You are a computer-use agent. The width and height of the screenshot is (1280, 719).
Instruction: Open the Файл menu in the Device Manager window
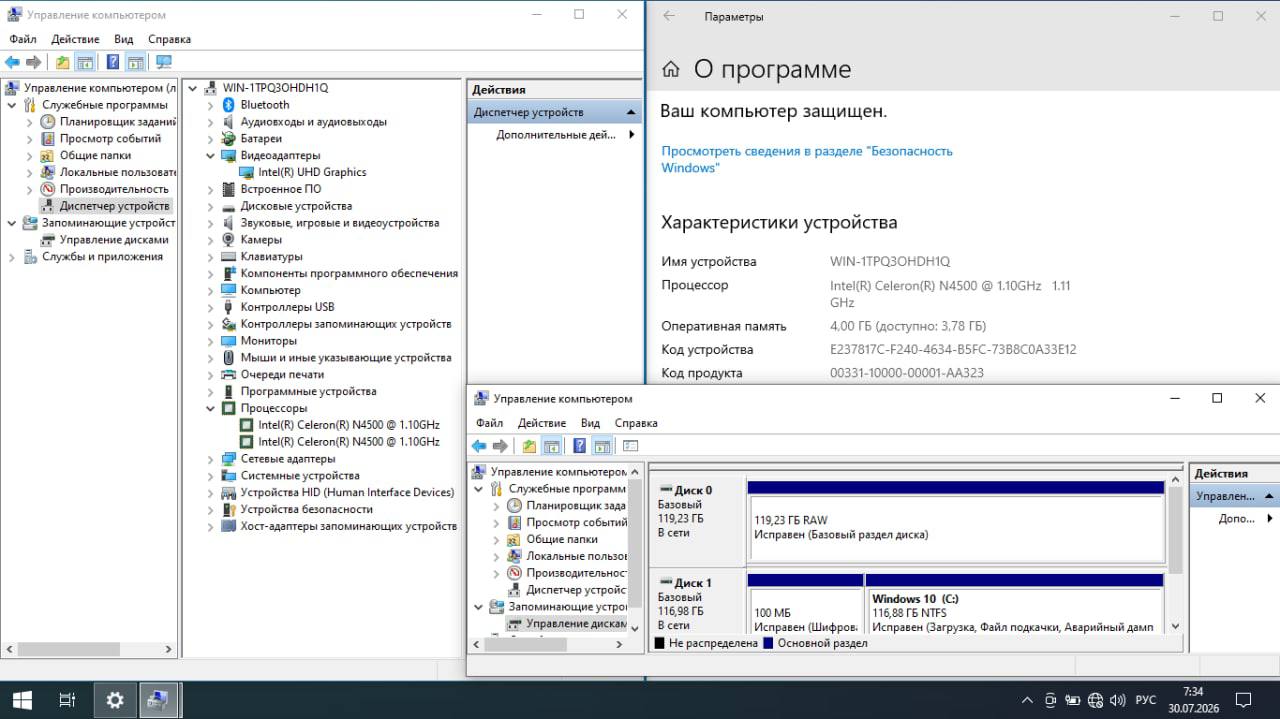click(22, 39)
